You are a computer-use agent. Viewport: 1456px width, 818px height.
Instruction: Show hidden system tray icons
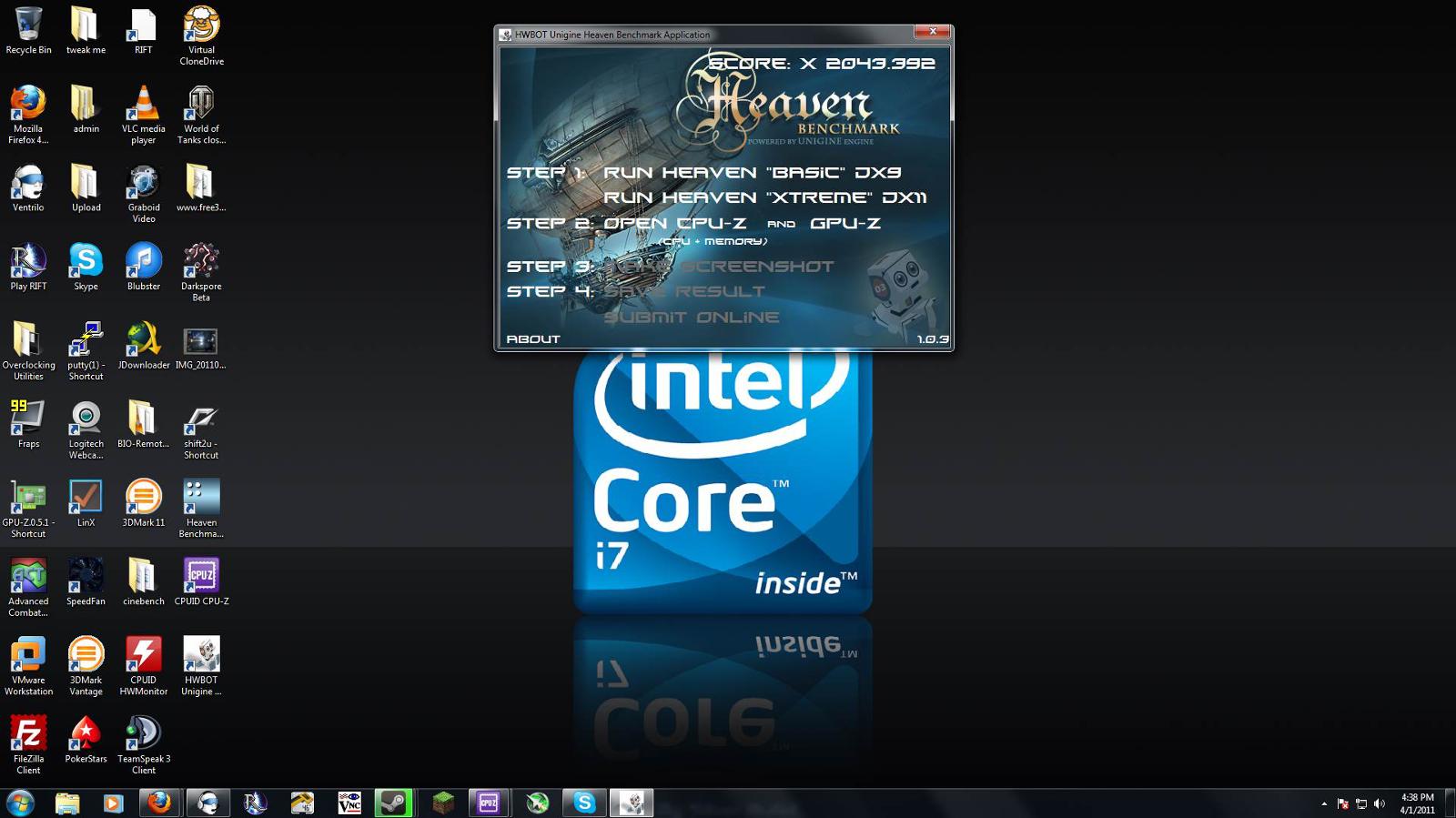click(1323, 803)
